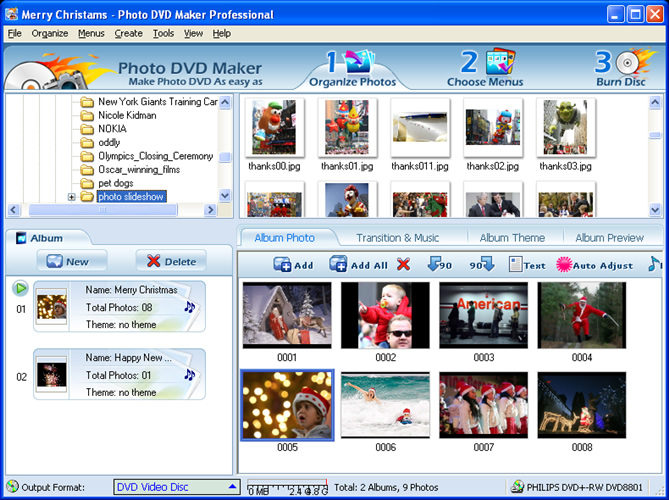Switch to Transition & Music tab

click(x=398, y=238)
